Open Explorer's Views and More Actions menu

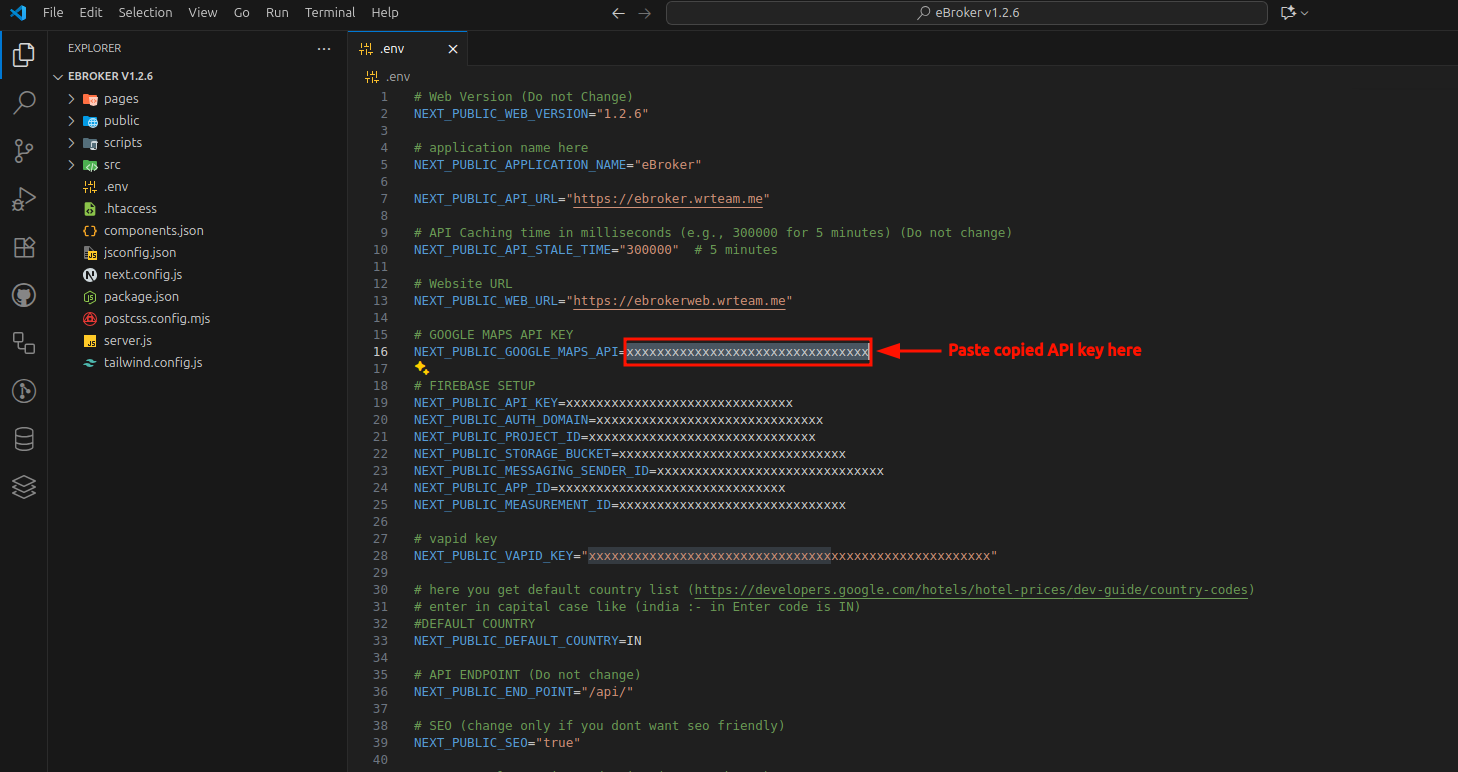323,48
